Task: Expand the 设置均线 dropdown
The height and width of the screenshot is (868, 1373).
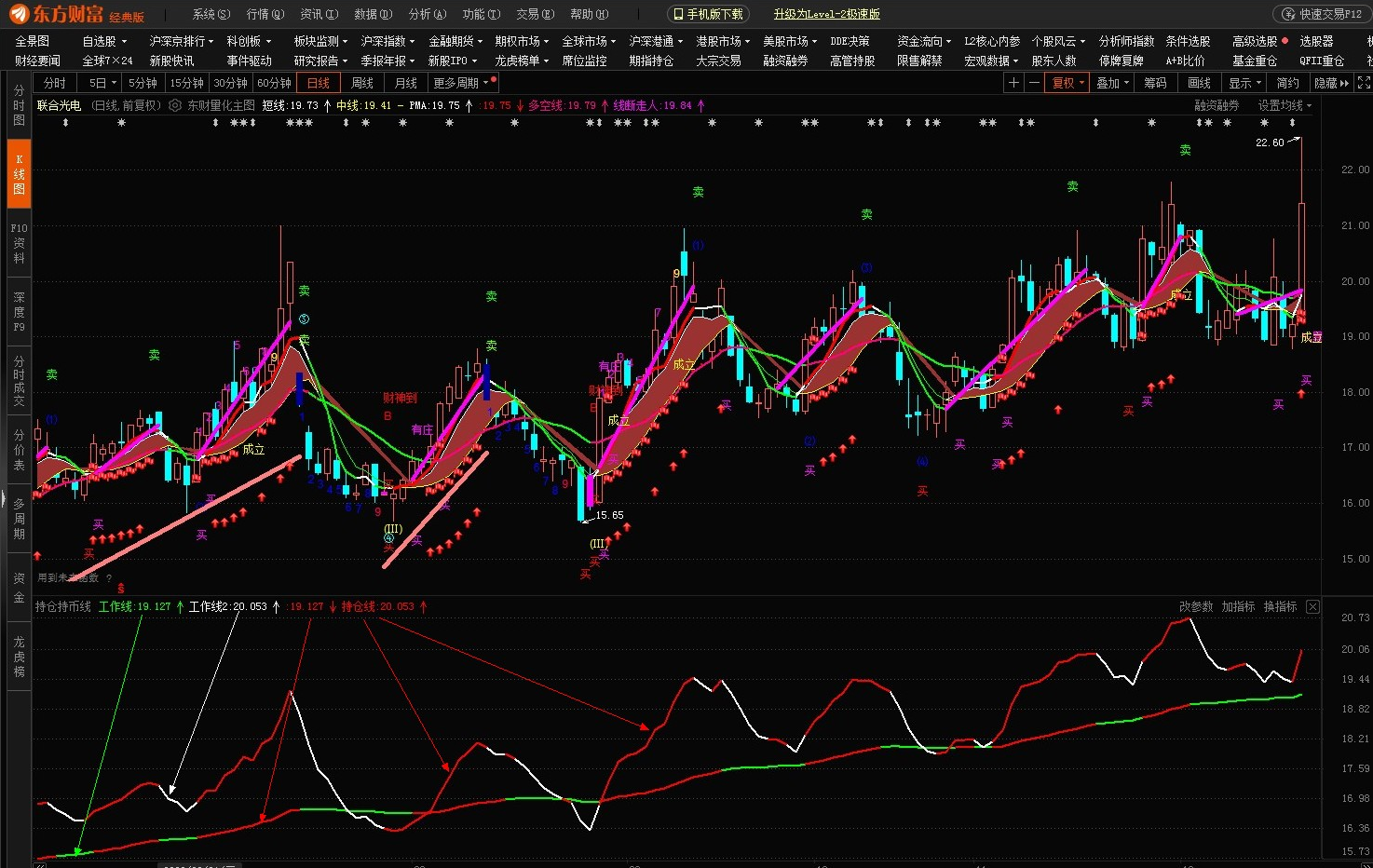Action: click(x=1285, y=105)
